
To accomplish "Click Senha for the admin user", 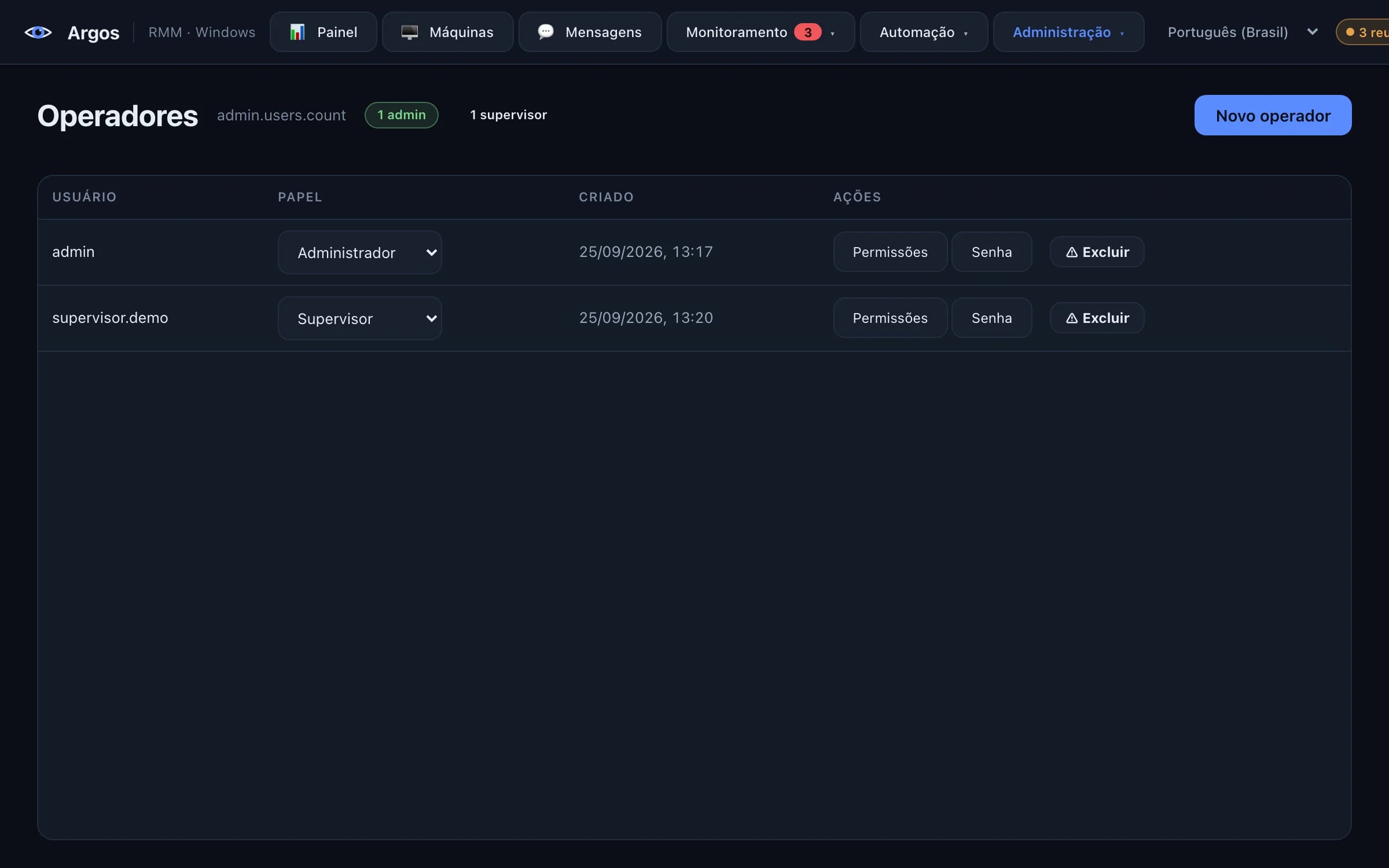I will point(991,252).
